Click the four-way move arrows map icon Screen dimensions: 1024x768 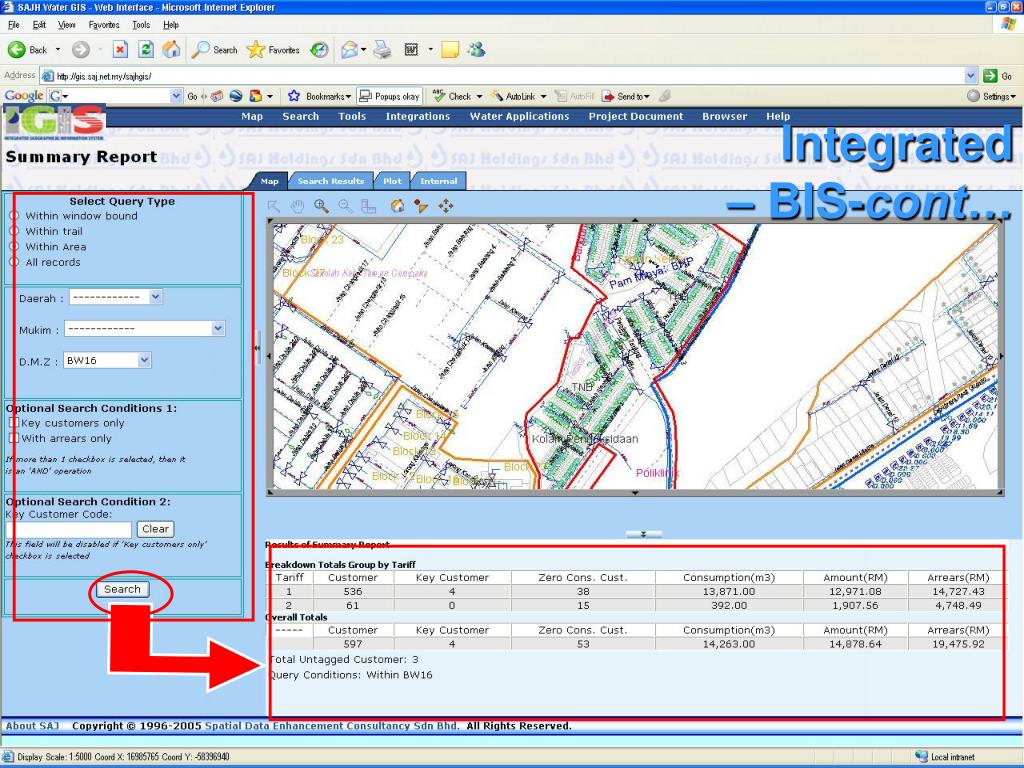[x=446, y=206]
